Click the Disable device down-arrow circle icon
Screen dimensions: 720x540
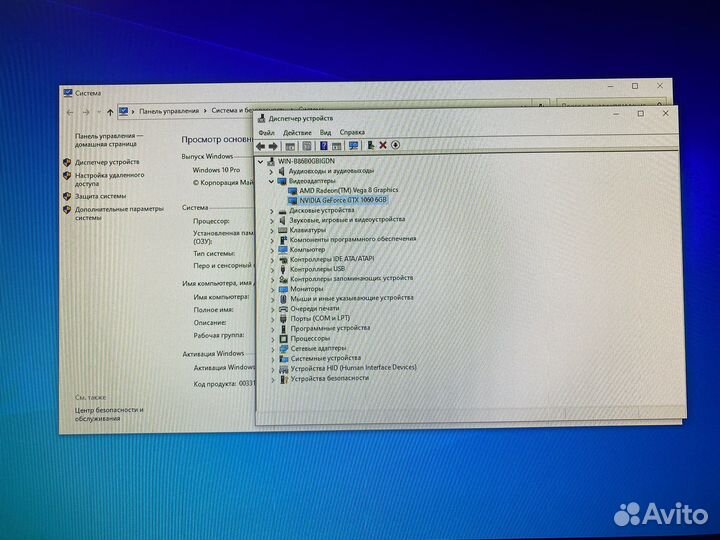click(395, 145)
